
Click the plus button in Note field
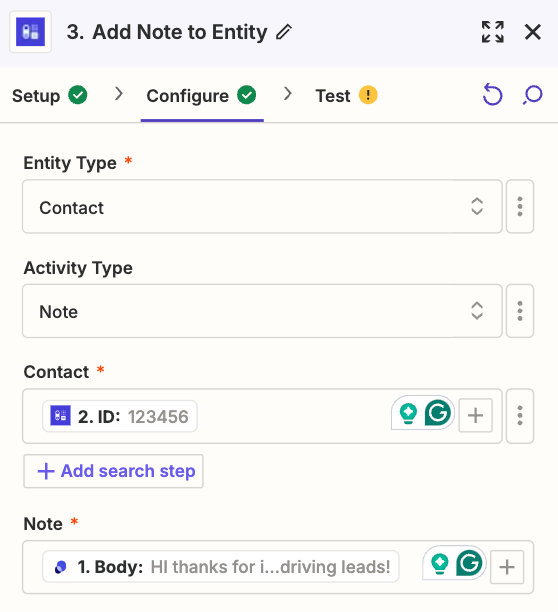pyautogui.click(x=507, y=567)
